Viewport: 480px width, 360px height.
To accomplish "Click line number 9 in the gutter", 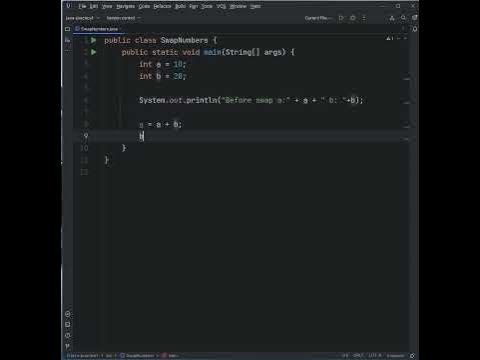I will click(86, 136).
